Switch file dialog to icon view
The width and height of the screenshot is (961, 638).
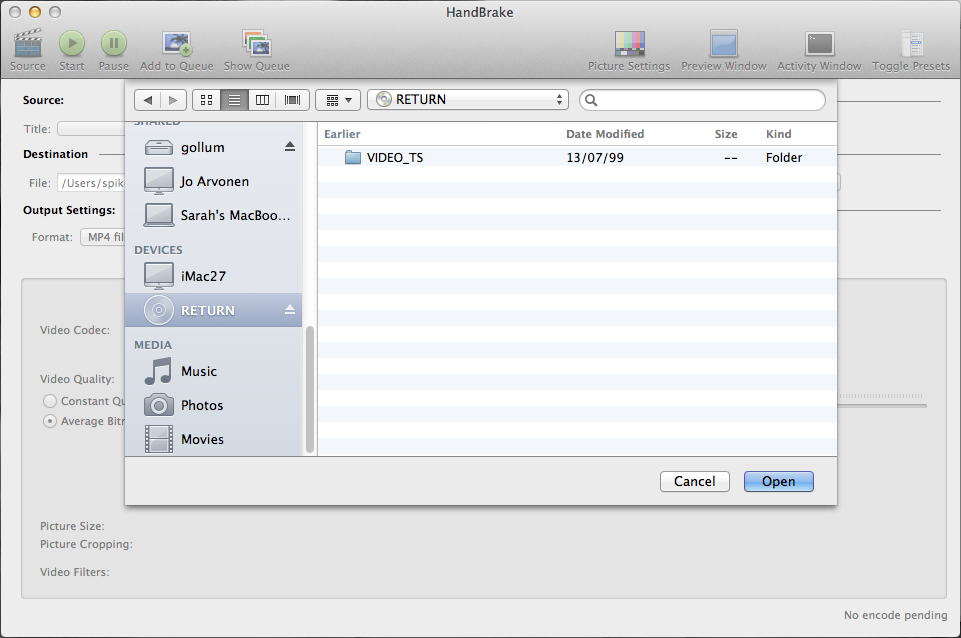206,100
